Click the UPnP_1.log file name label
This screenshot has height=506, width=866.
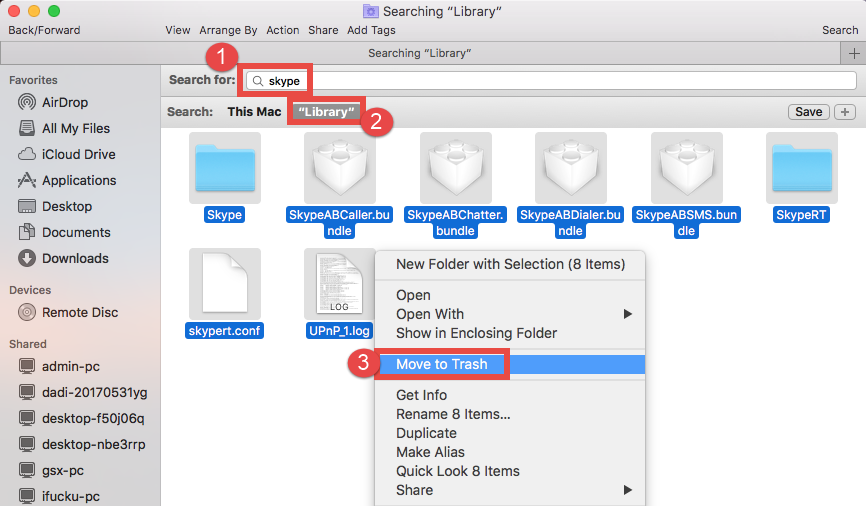[339, 331]
